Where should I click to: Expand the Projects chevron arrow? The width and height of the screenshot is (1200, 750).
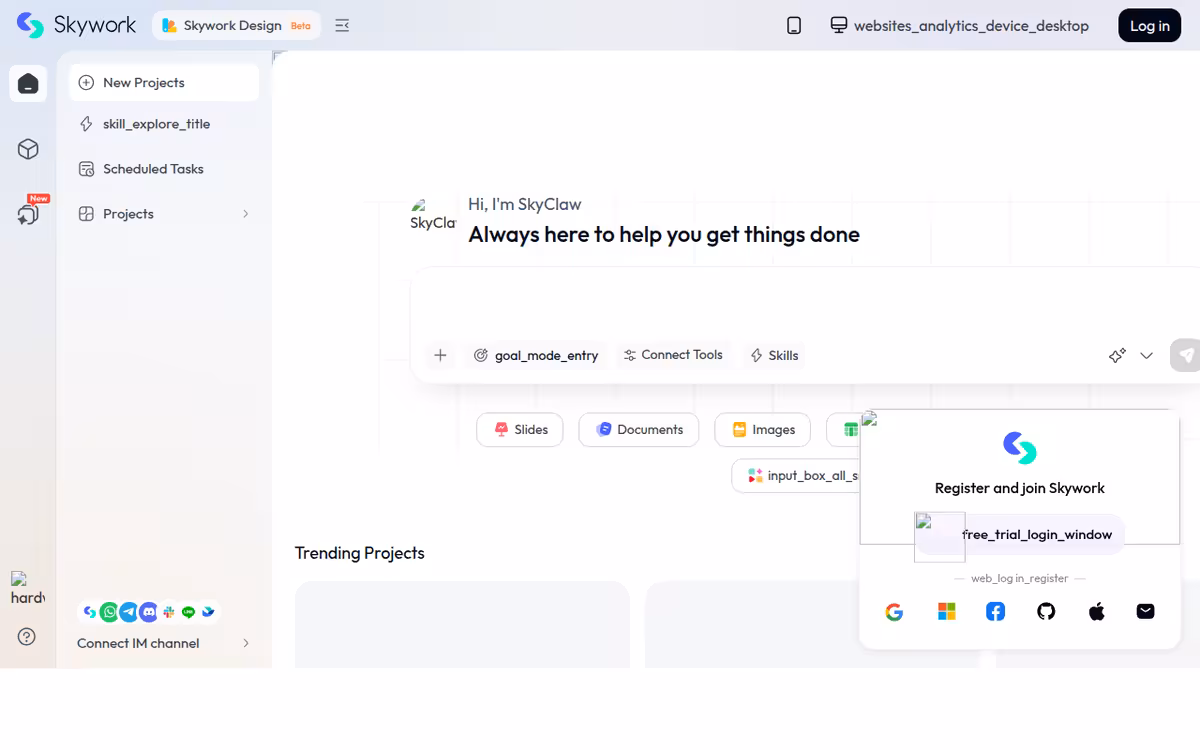pyautogui.click(x=245, y=214)
